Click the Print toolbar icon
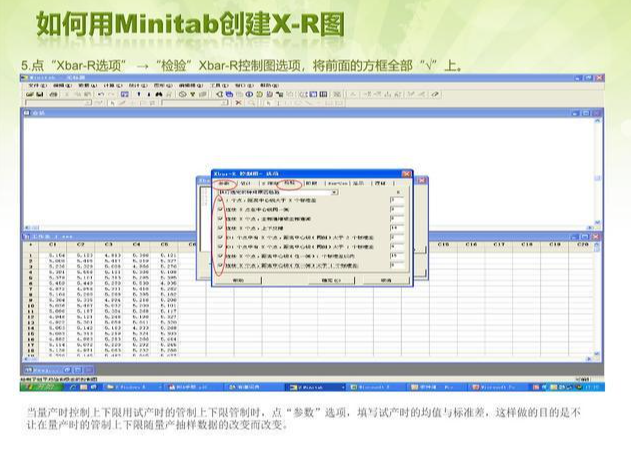631x463 pixels. tap(51, 94)
